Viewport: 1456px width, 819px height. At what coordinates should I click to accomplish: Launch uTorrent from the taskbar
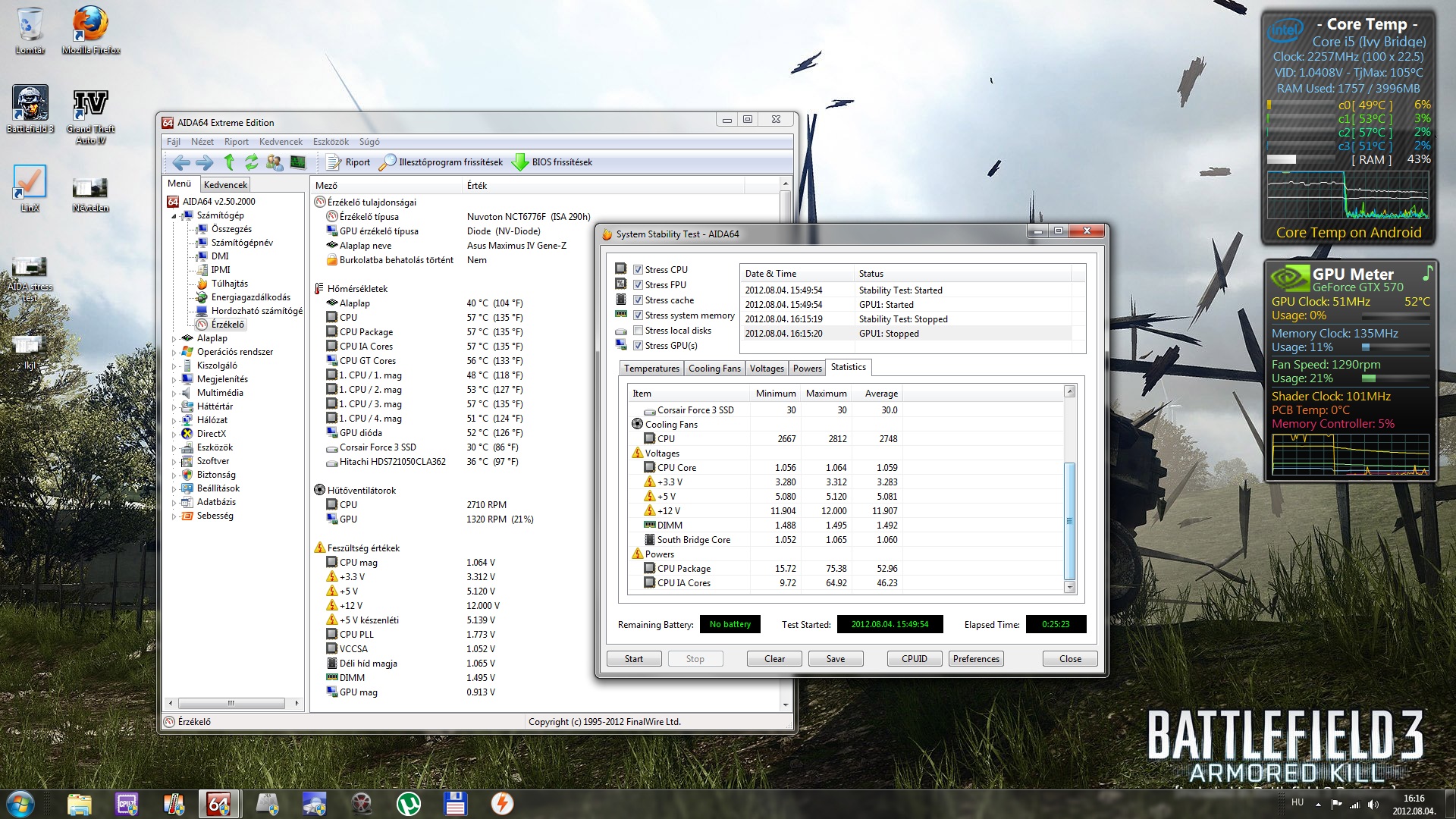tap(409, 804)
